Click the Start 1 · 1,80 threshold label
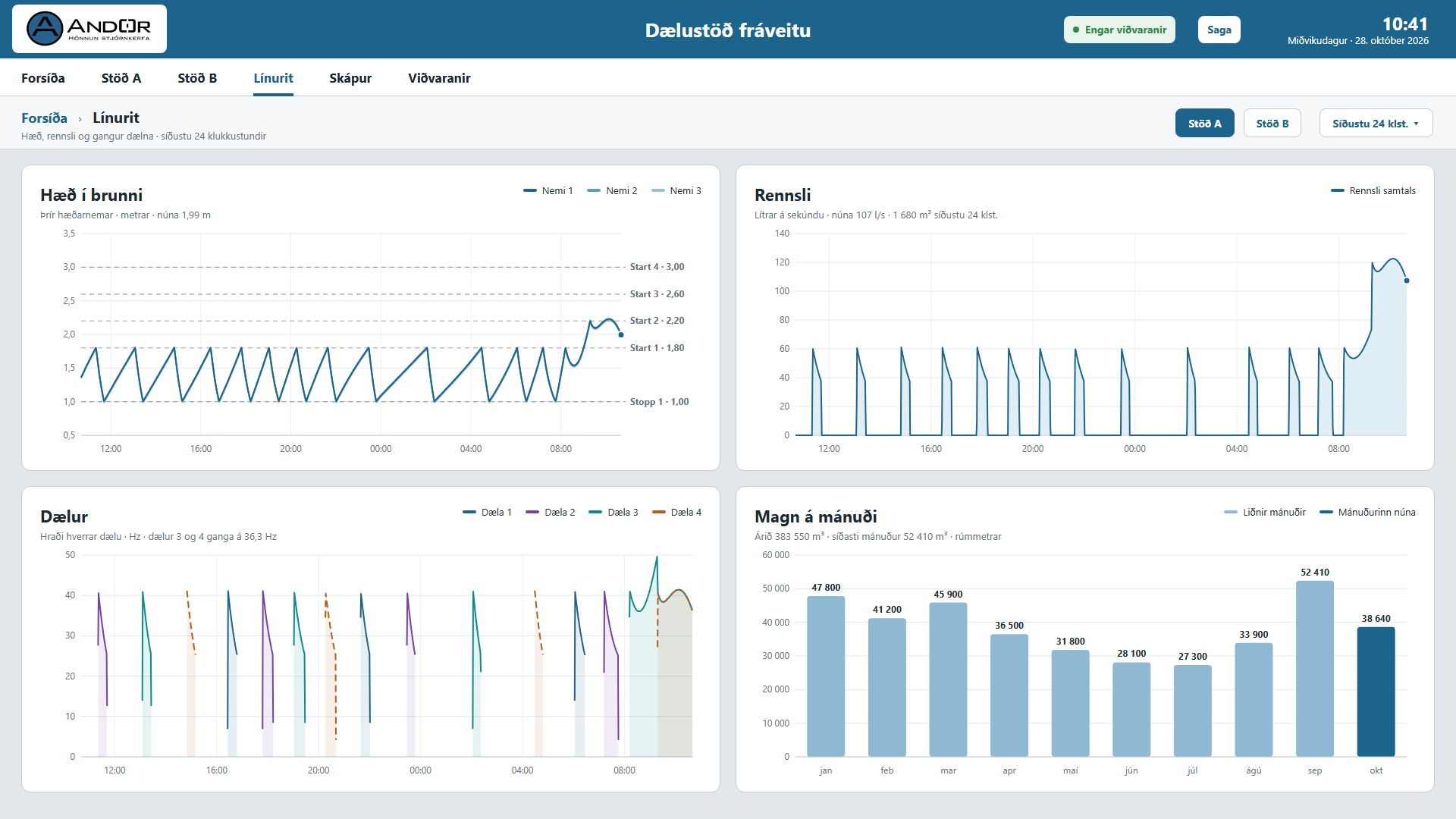This screenshot has height=819, width=1456. point(657,348)
